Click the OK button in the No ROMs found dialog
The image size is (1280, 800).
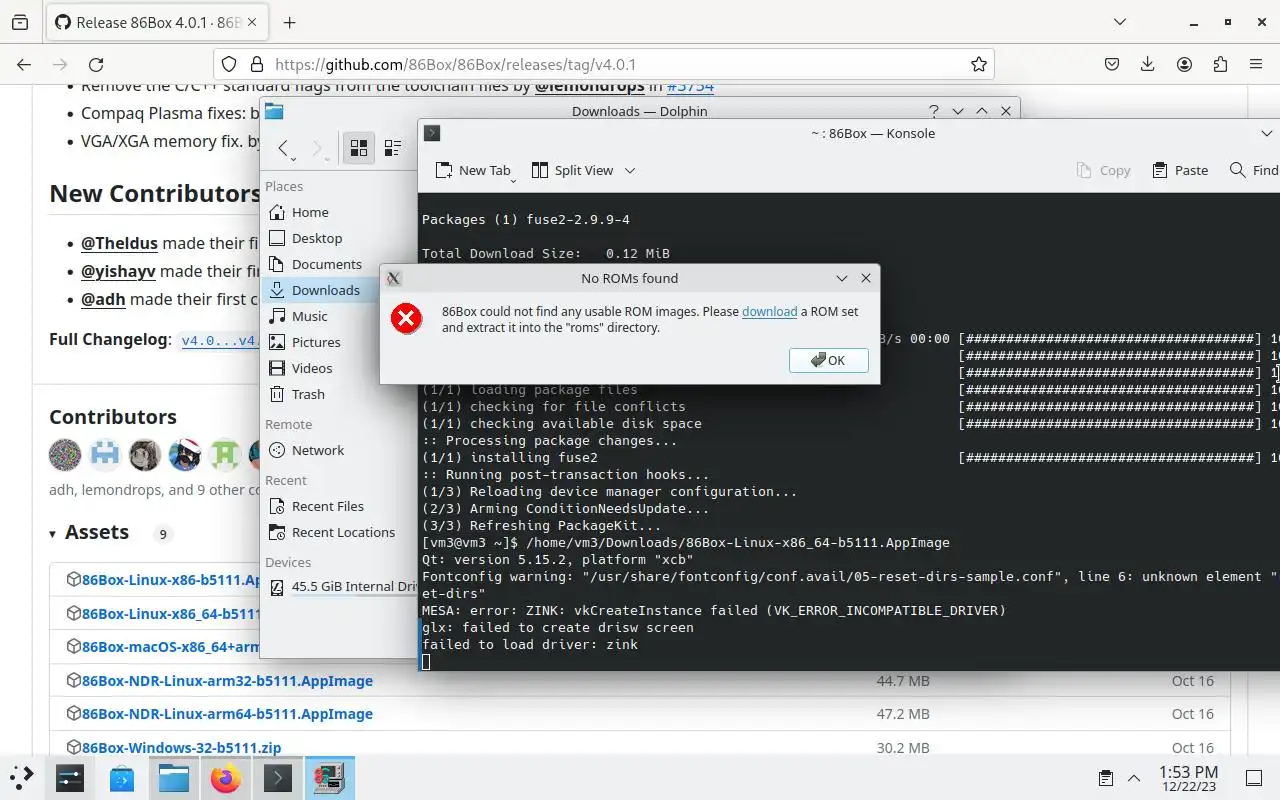click(828, 360)
